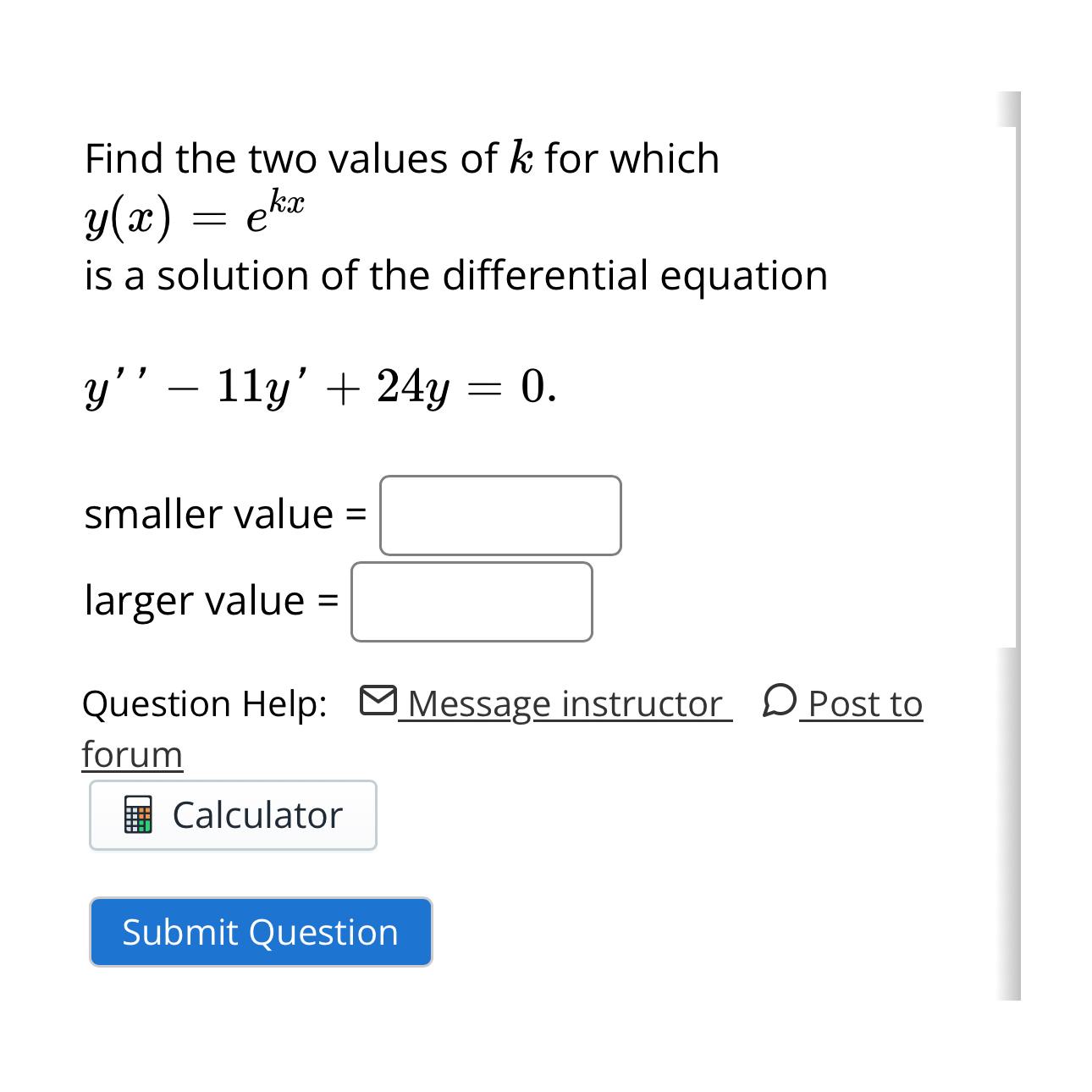Click the envelope icon beside Message instructor

pyautogui.click(x=378, y=701)
